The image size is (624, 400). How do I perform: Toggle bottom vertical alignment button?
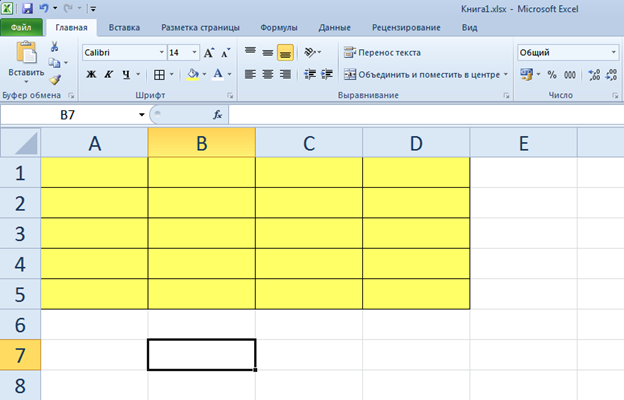pos(285,52)
